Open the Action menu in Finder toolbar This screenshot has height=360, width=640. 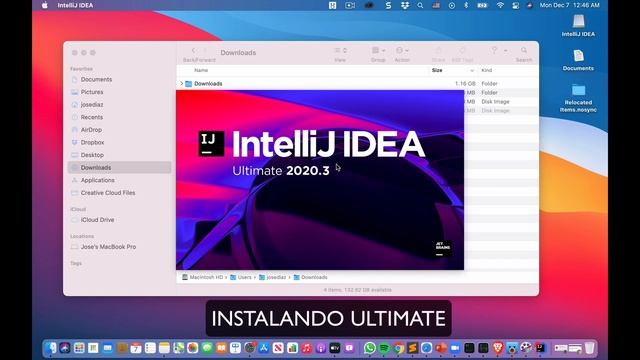402,51
